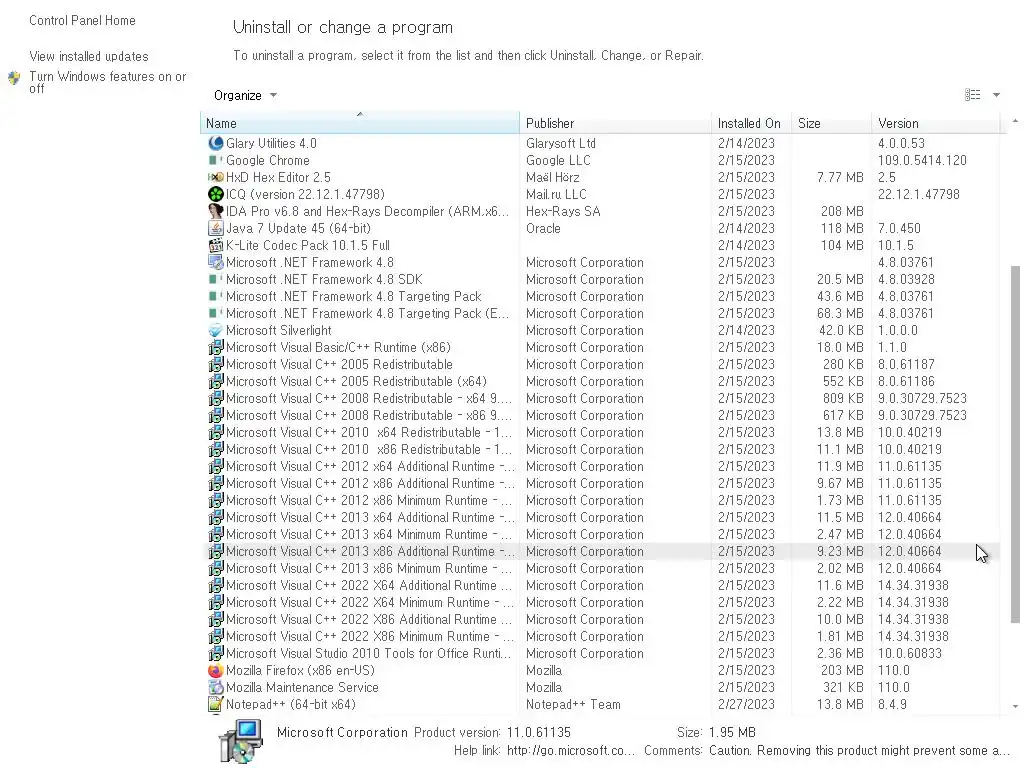1024x768 pixels.
Task: Click publisher Glarysoft Ltd cell
Action: pyautogui.click(x=561, y=143)
